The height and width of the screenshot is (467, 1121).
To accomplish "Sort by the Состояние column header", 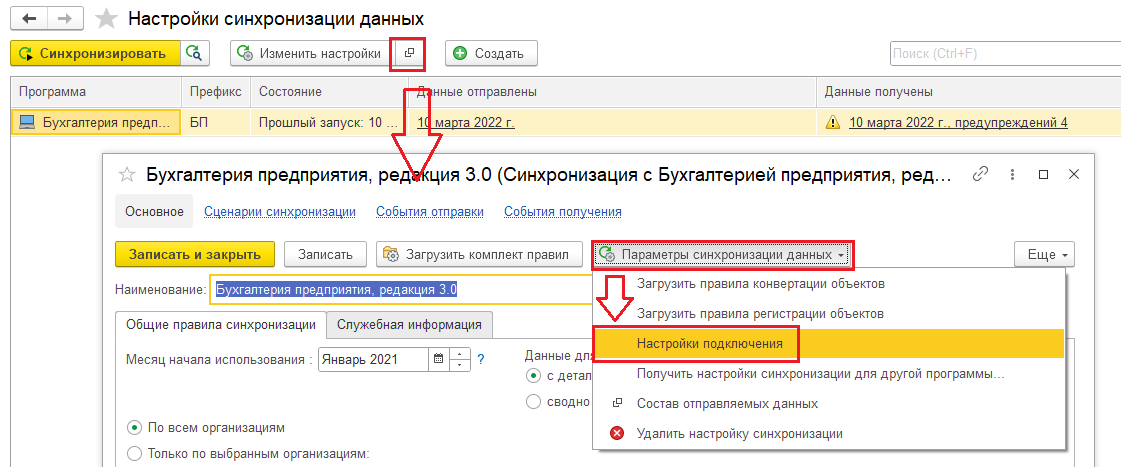I will click(329, 92).
